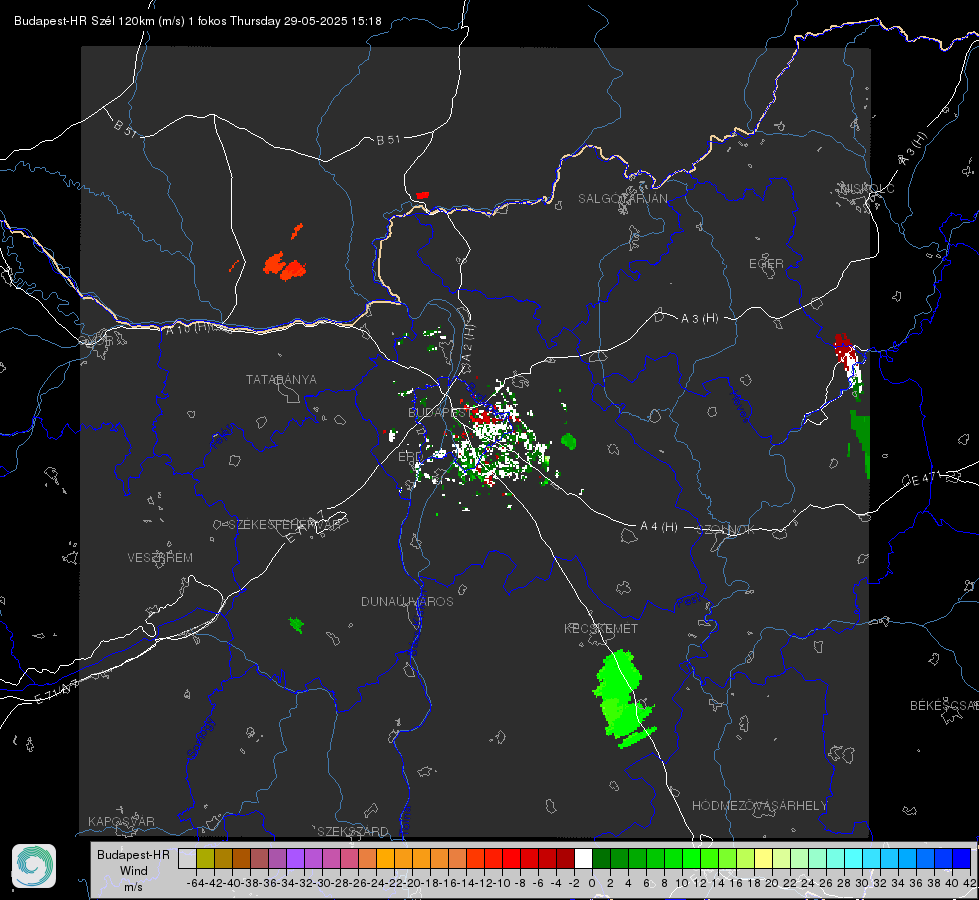Click the blue 'Pest' county label
Viewport: 979px width, 900px height.
click(689, 601)
